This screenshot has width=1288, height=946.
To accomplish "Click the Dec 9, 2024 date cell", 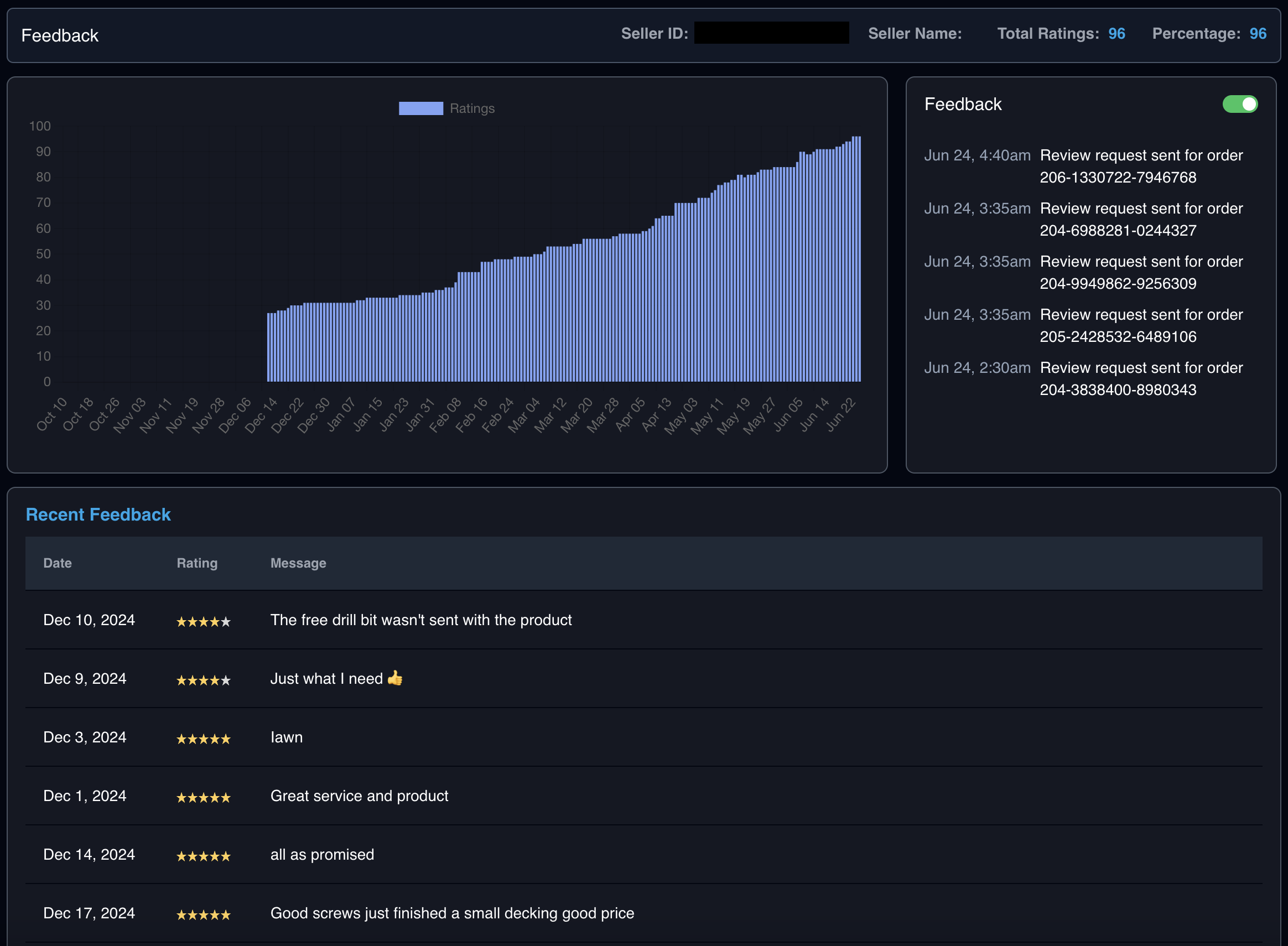I will pyautogui.click(x=85, y=679).
